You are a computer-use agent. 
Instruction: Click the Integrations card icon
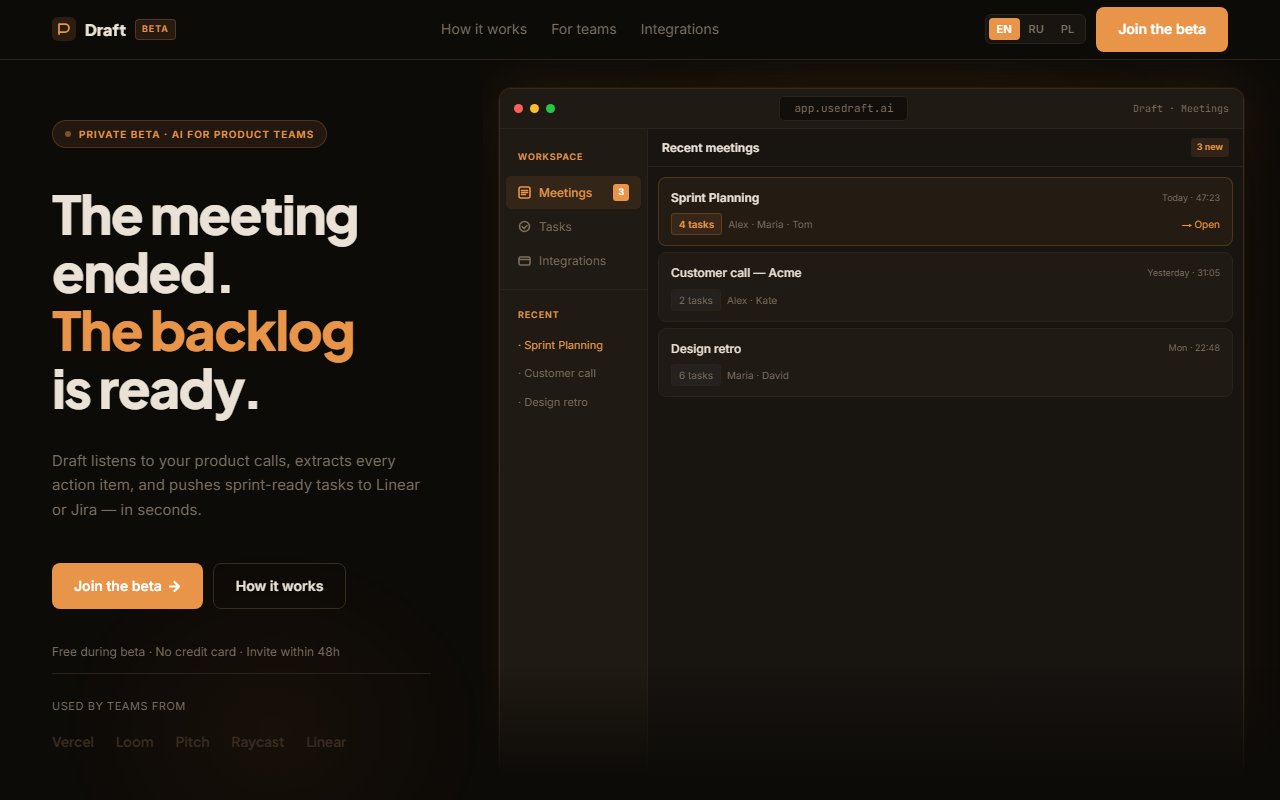524,261
